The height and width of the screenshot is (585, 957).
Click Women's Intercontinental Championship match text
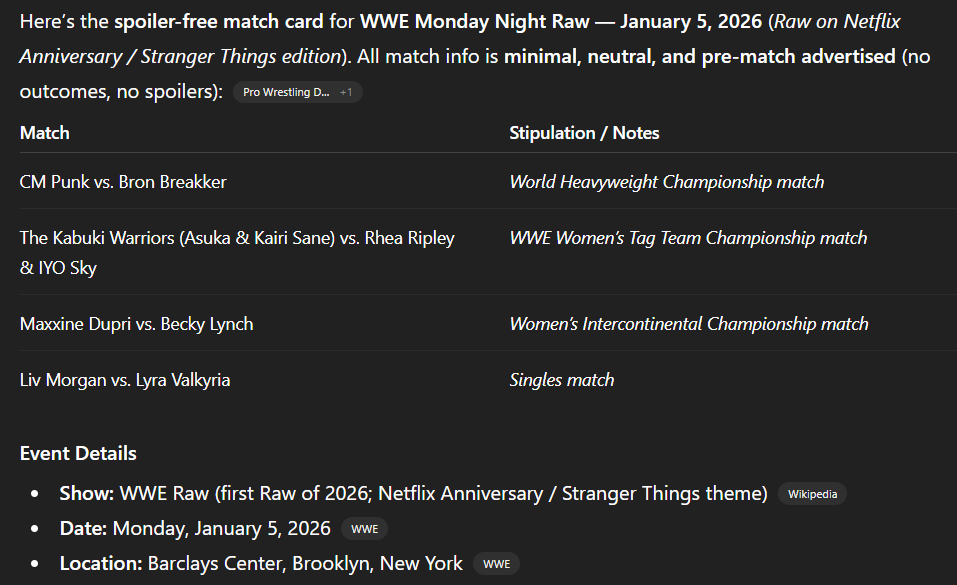click(x=688, y=324)
